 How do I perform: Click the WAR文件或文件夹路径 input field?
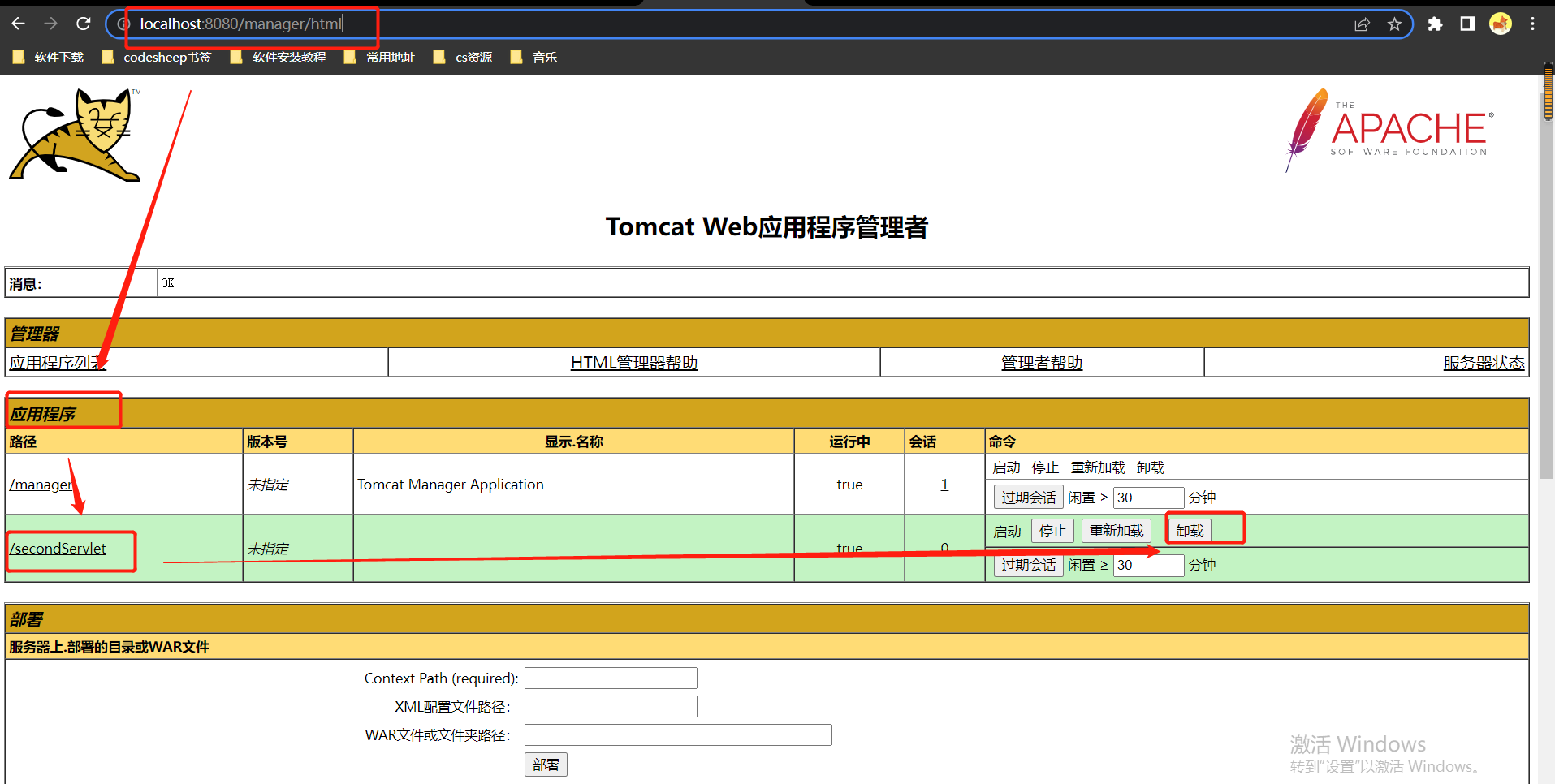(x=678, y=734)
